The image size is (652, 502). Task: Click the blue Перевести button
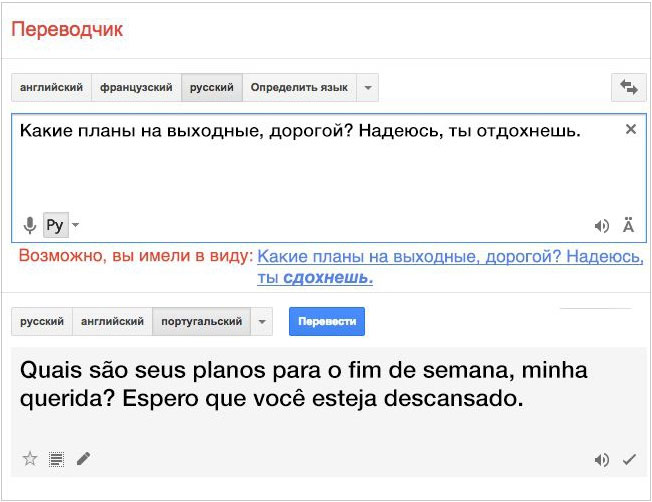[327, 321]
